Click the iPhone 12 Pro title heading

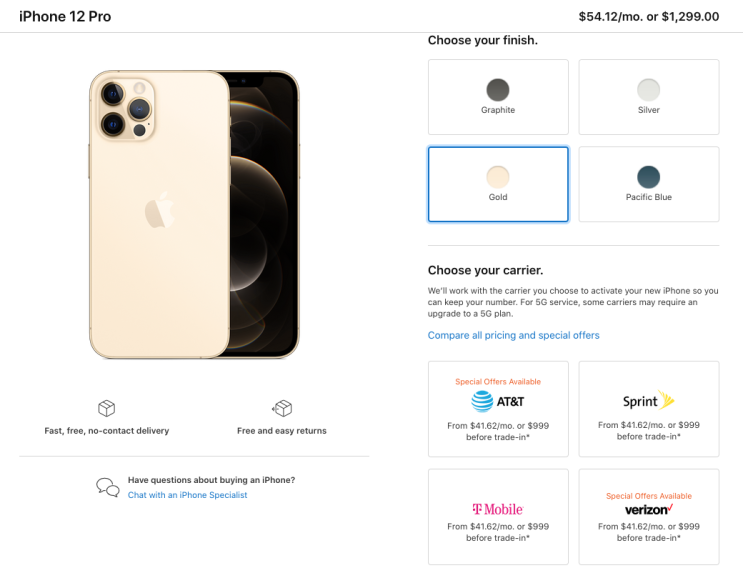click(65, 16)
